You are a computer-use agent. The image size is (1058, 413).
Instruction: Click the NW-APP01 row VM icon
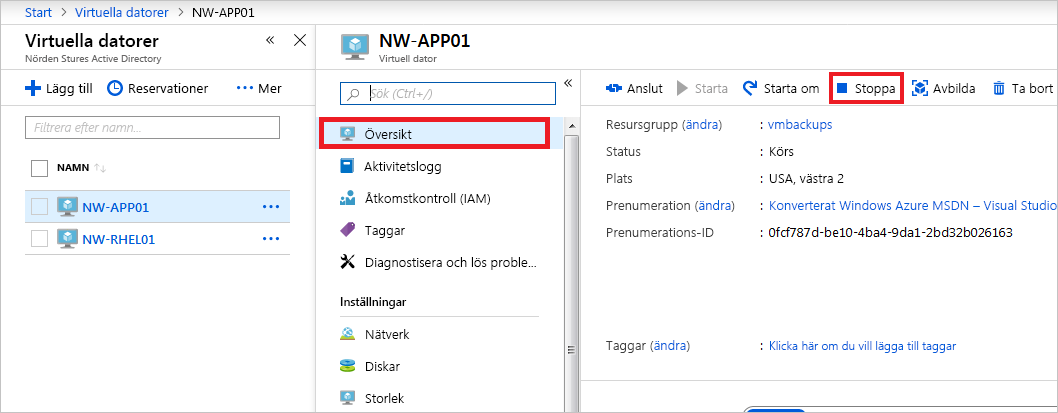[66, 207]
